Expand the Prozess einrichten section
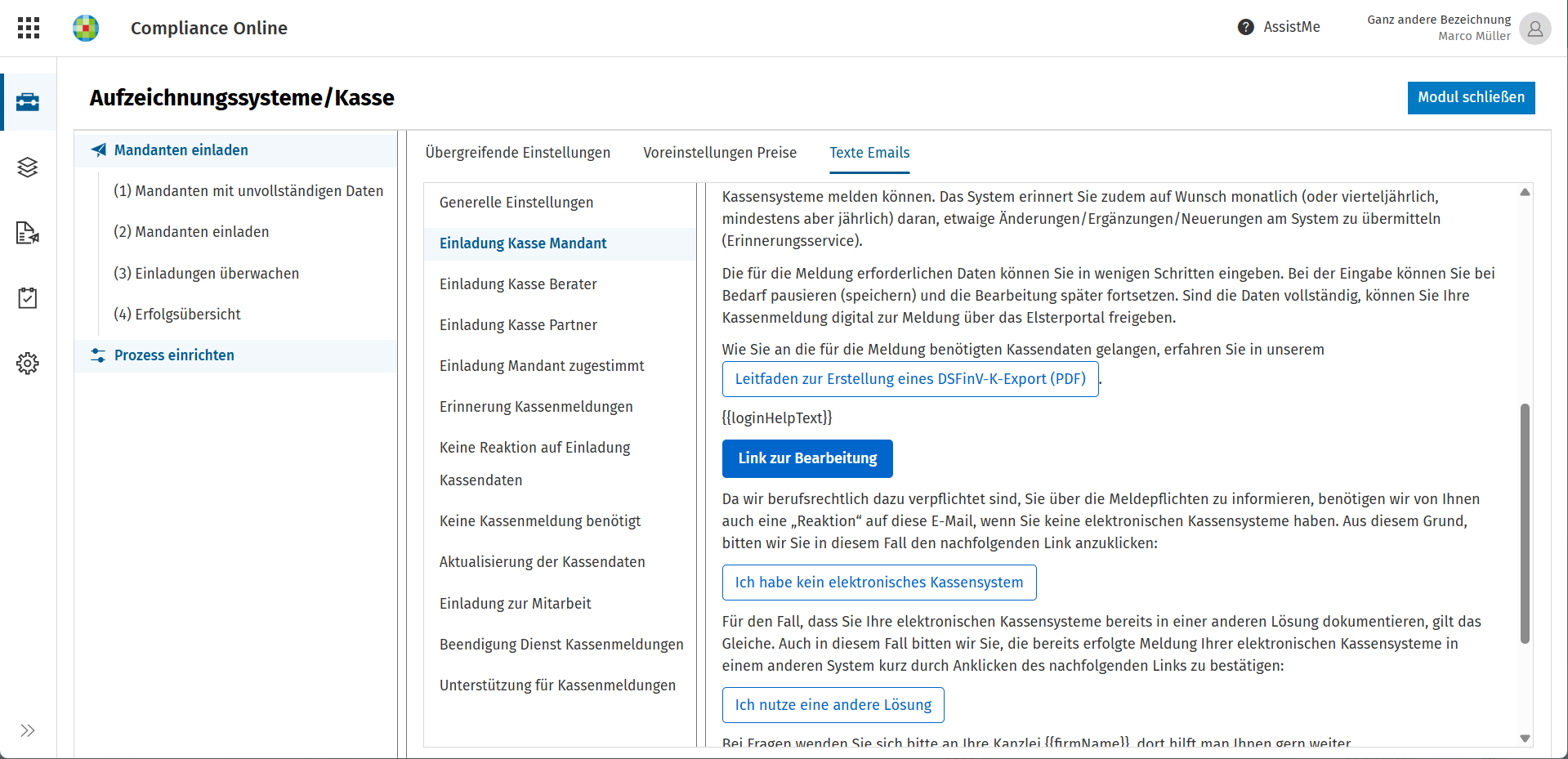This screenshot has width=1568, height=759. coord(235,355)
